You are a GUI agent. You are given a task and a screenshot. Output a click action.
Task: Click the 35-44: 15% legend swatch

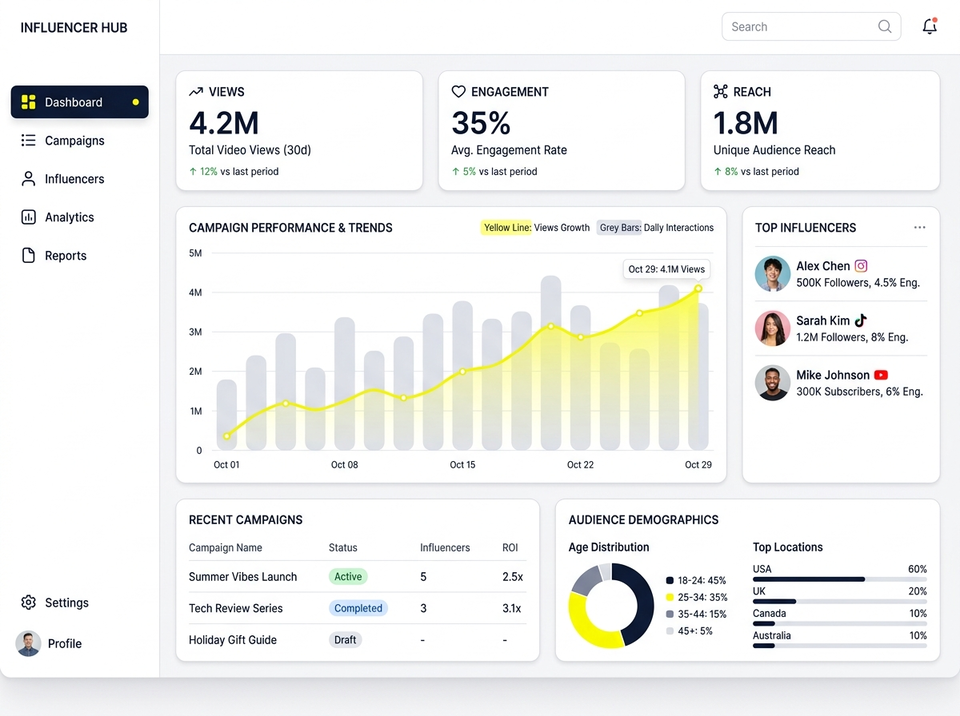[670, 614]
